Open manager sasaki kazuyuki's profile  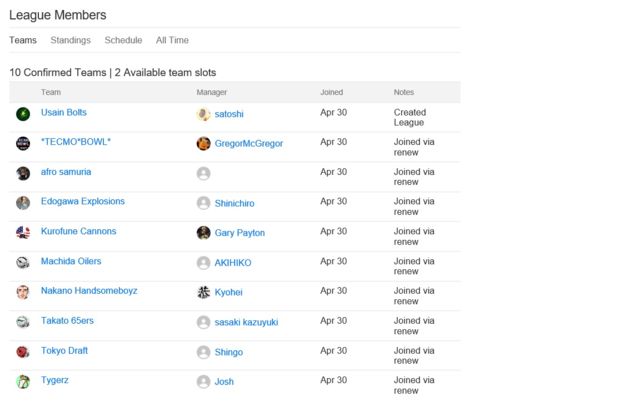(x=246, y=322)
